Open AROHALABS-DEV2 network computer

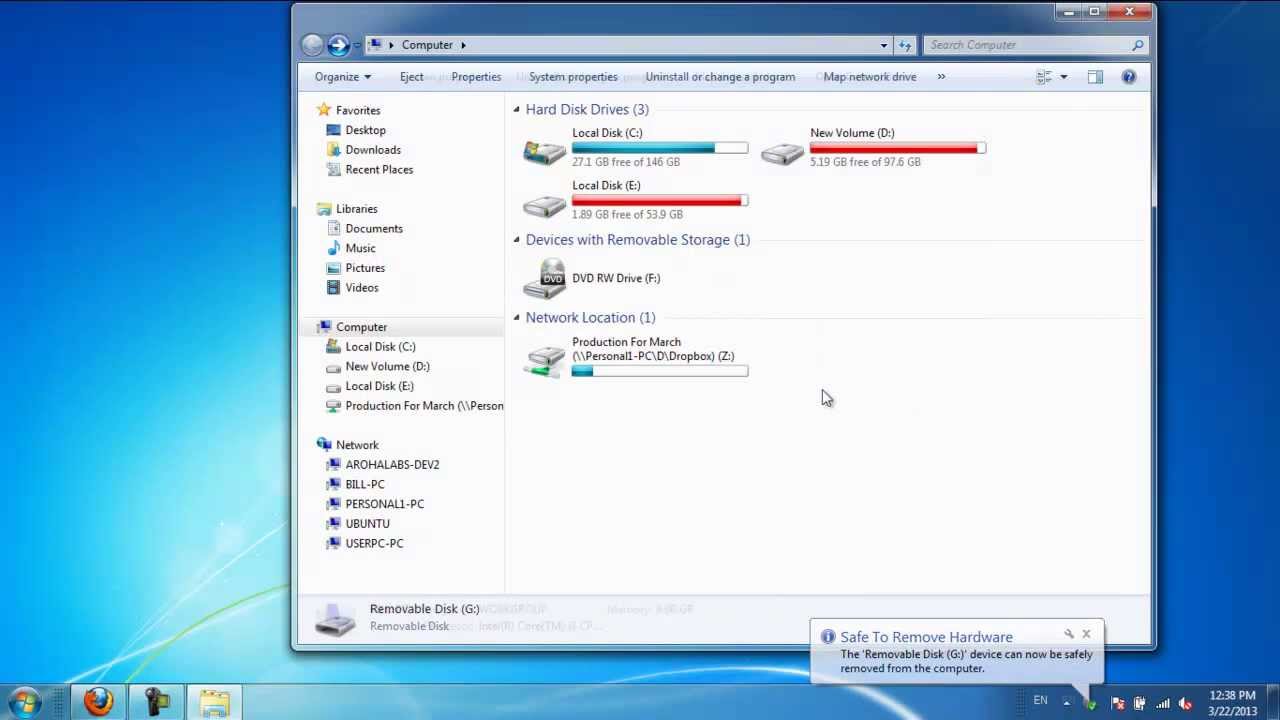click(392, 465)
